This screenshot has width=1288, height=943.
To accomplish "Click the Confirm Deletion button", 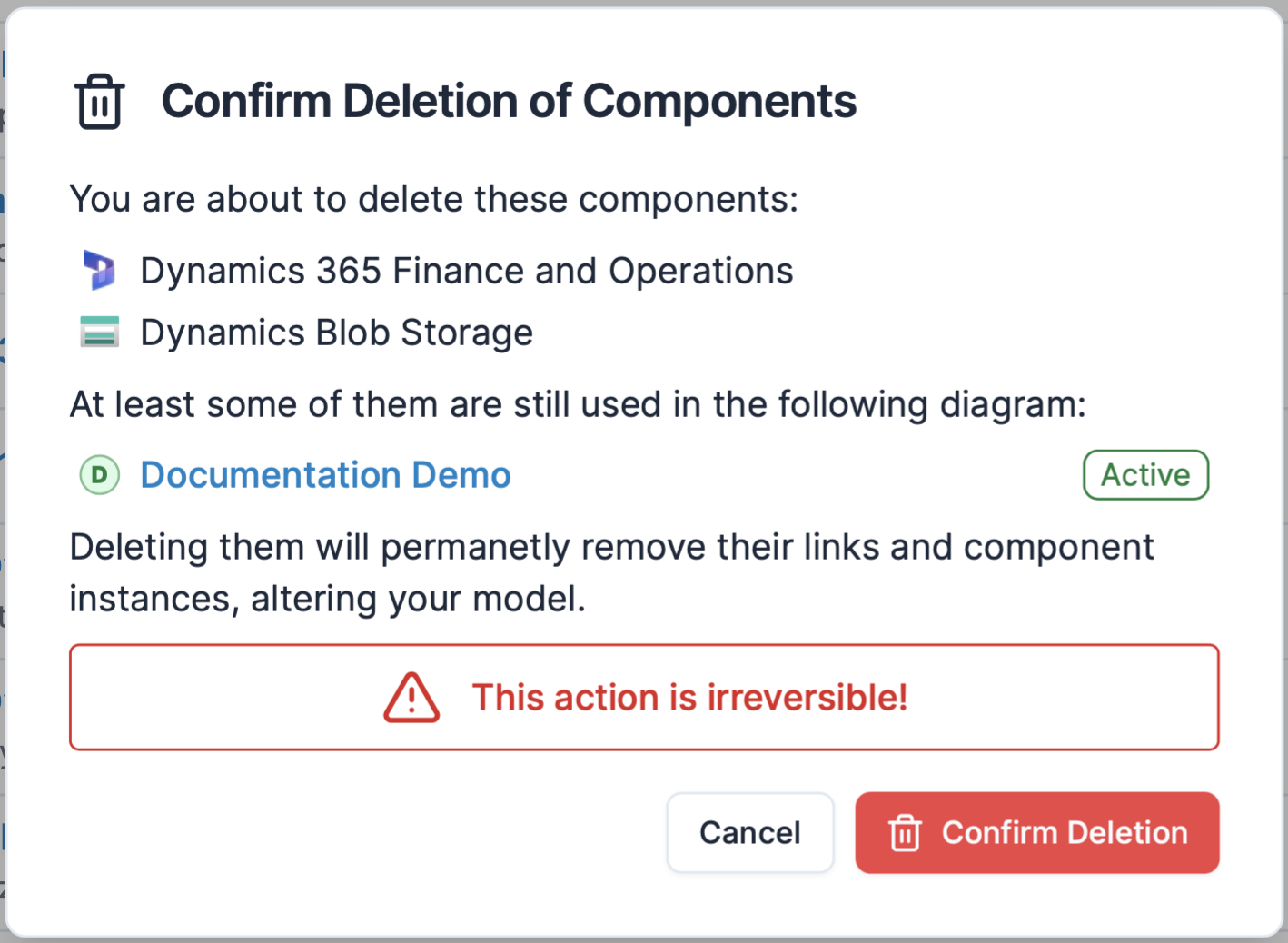I will (x=1036, y=832).
